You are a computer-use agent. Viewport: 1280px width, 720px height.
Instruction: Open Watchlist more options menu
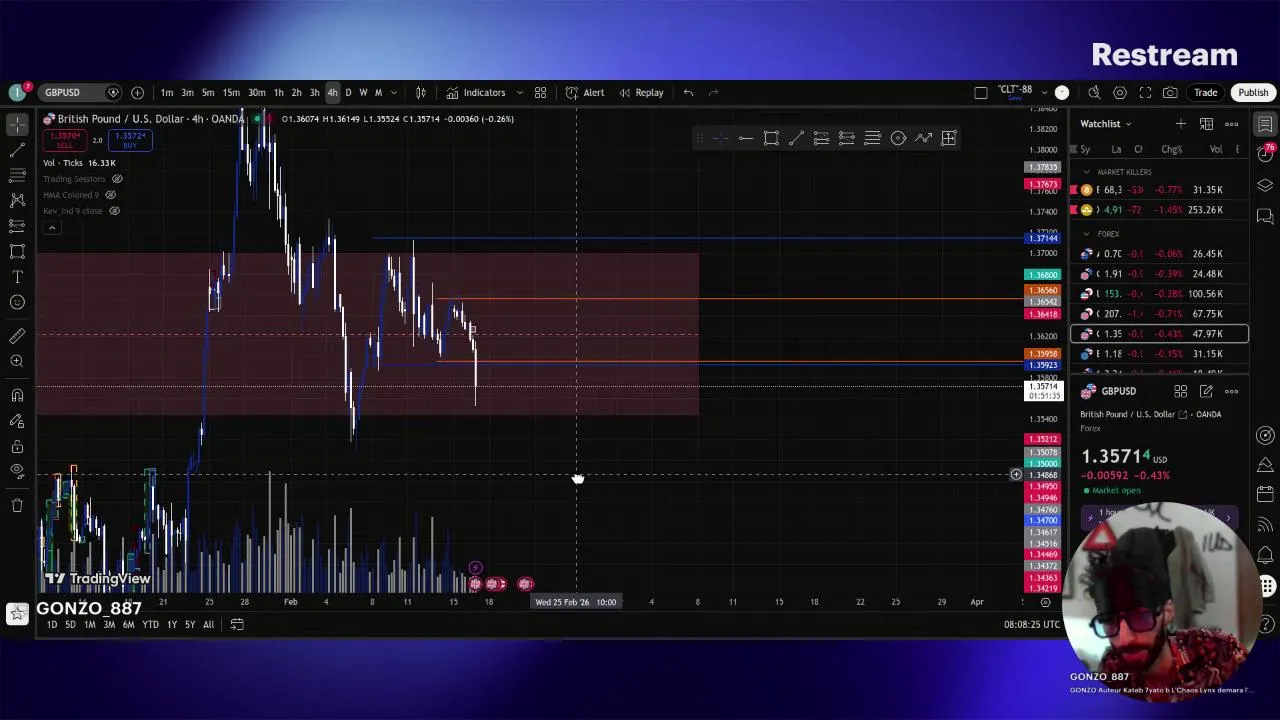1232,124
